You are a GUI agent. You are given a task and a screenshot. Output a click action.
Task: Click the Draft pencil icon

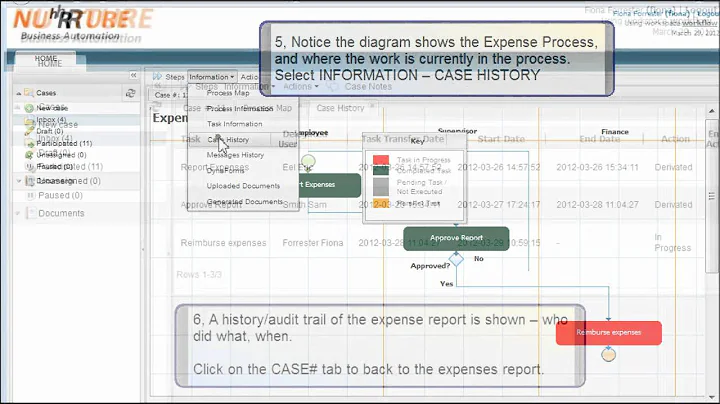(29, 131)
